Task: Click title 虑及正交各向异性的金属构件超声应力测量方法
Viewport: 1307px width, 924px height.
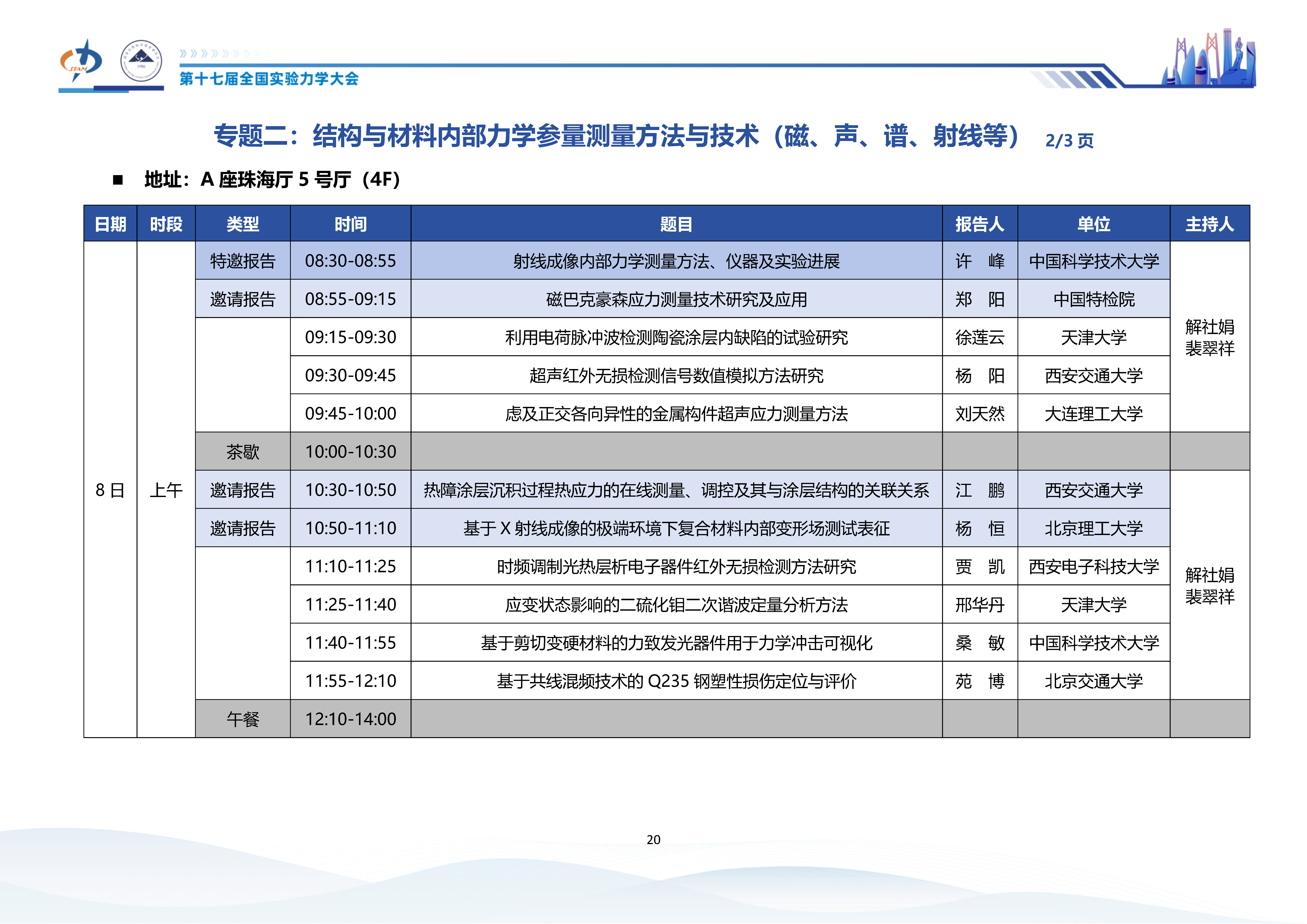Action: coord(676,414)
